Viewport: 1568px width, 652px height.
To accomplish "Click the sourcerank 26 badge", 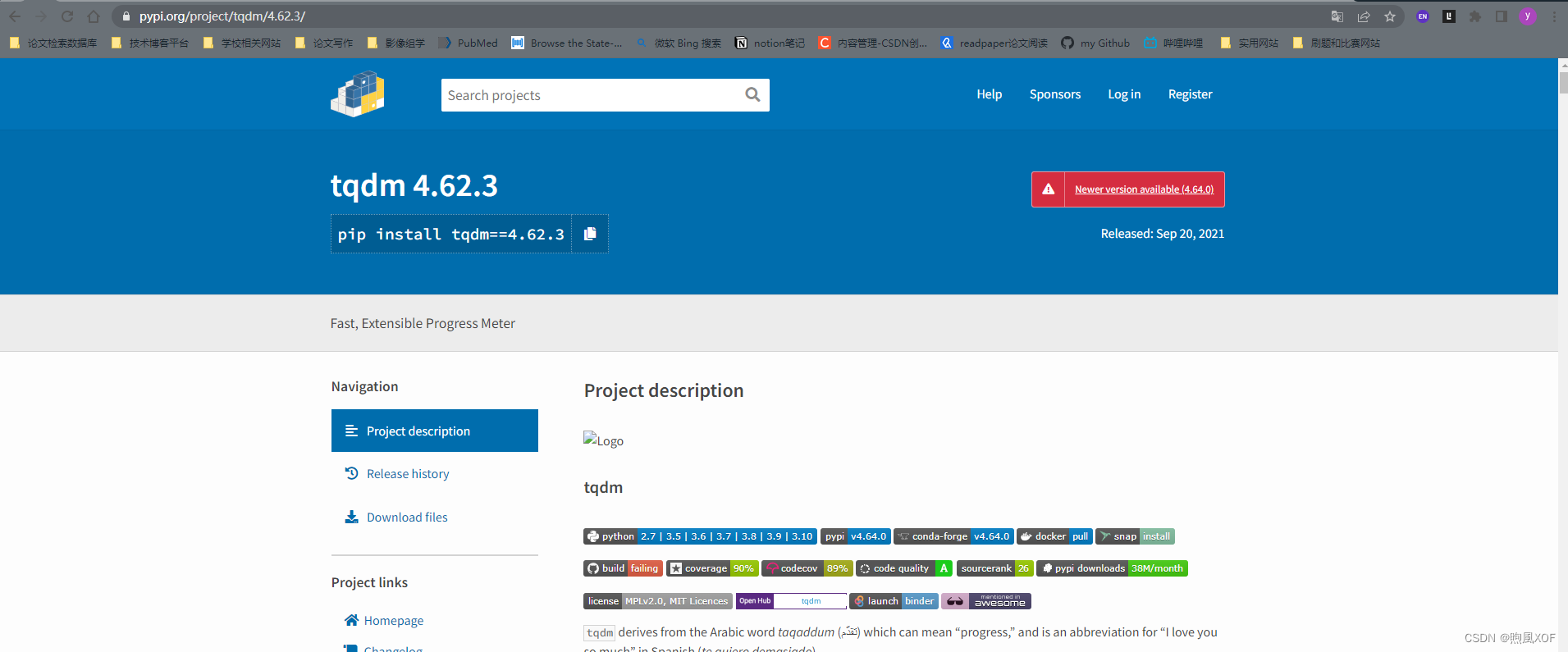I will click(994, 568).
